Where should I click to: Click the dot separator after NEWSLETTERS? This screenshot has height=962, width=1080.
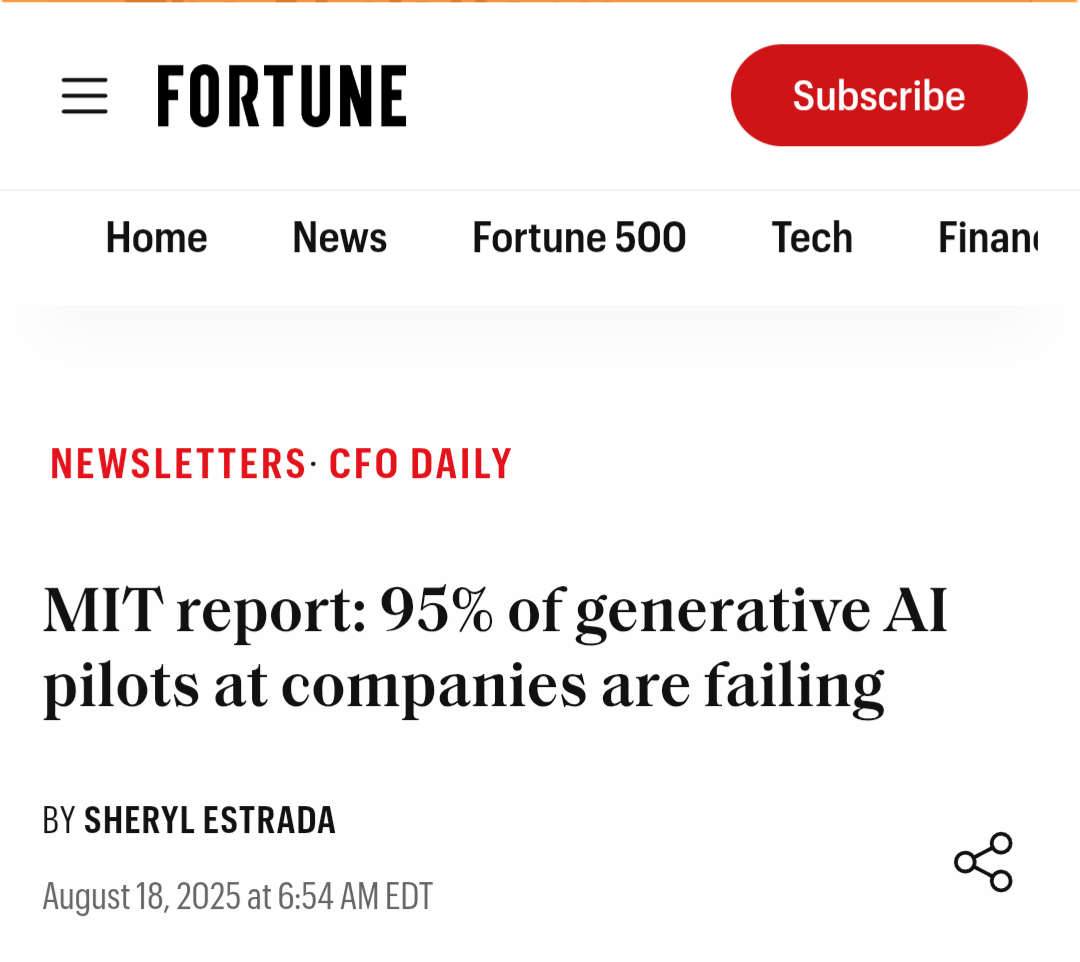(313, 464)
